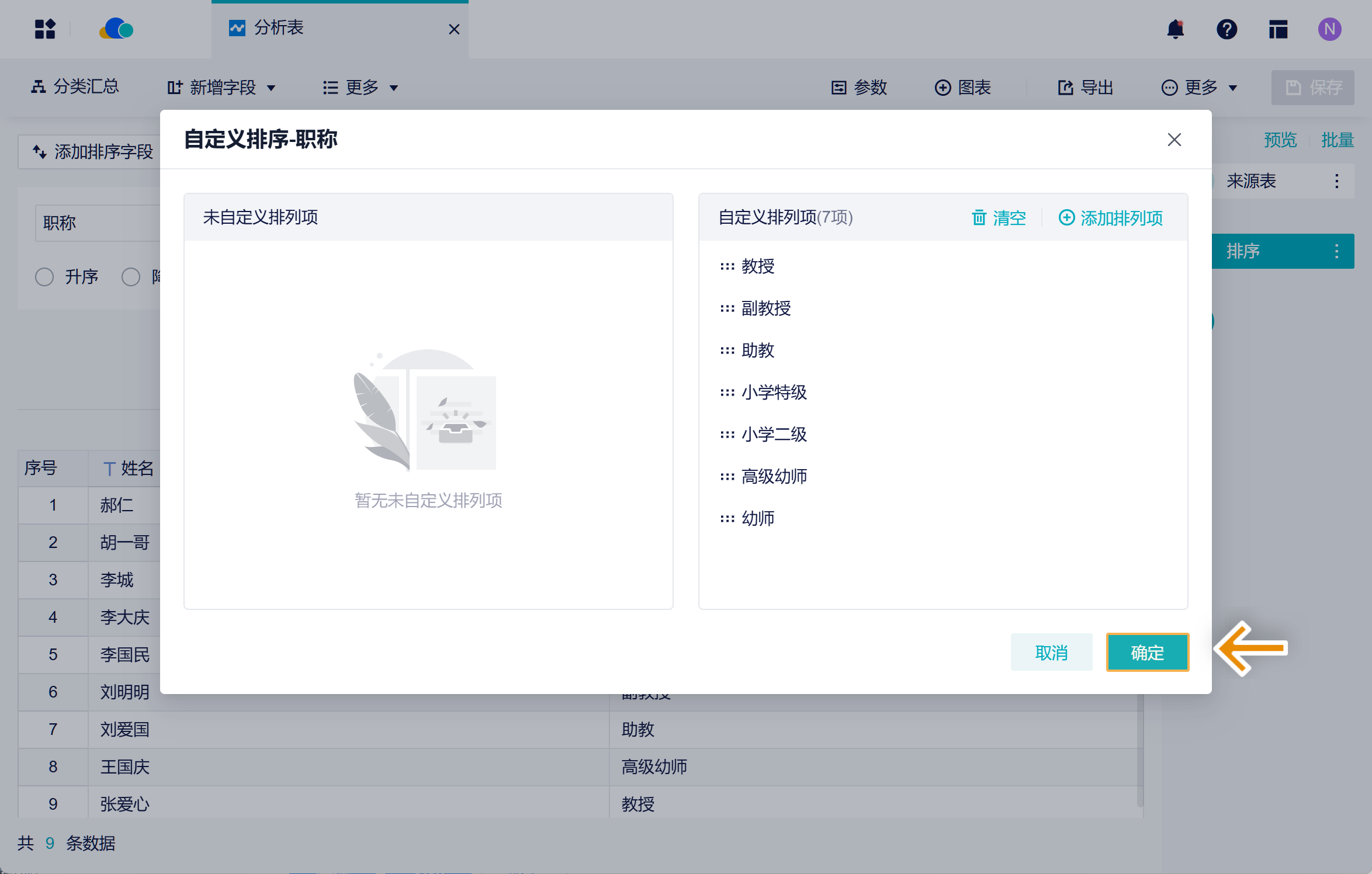1372x874 pixels.
Task: Click the drag handle next to 小学特级
Action: click(x=727, y=393)
